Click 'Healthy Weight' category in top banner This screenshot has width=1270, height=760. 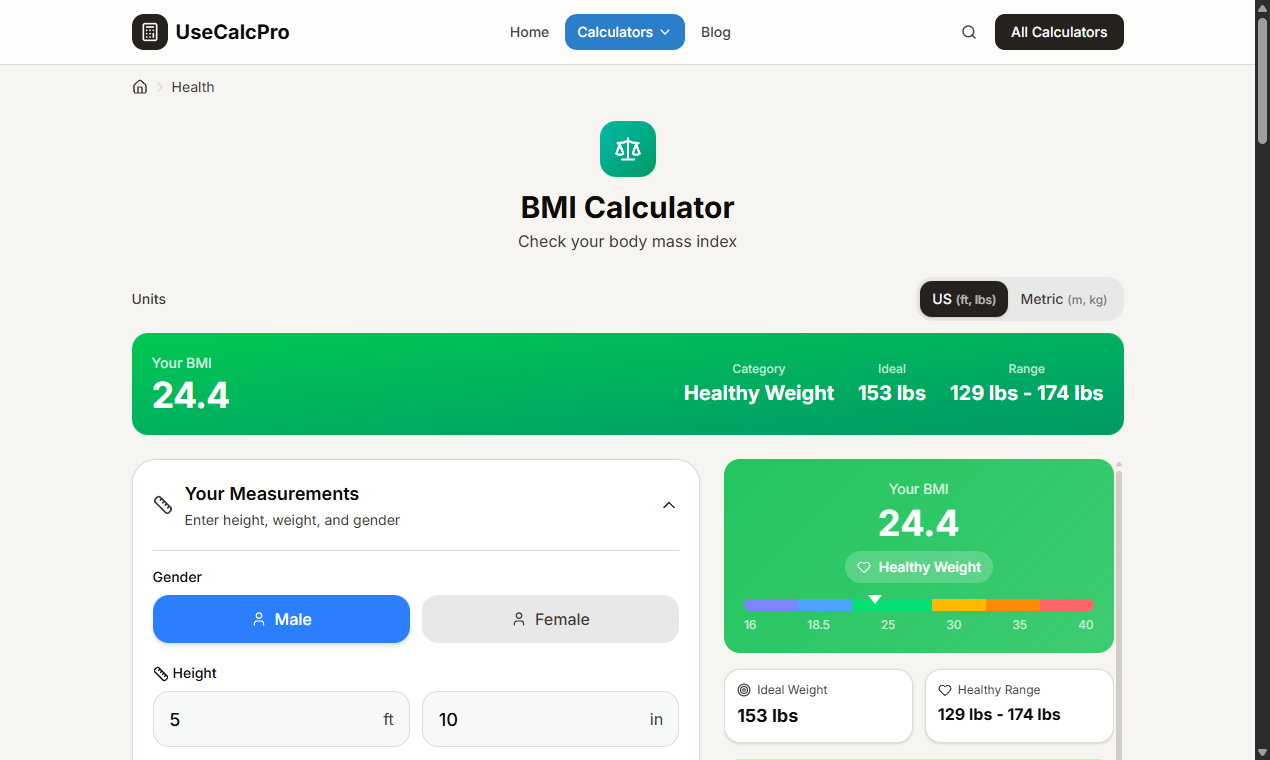click(x=759, y=393)
